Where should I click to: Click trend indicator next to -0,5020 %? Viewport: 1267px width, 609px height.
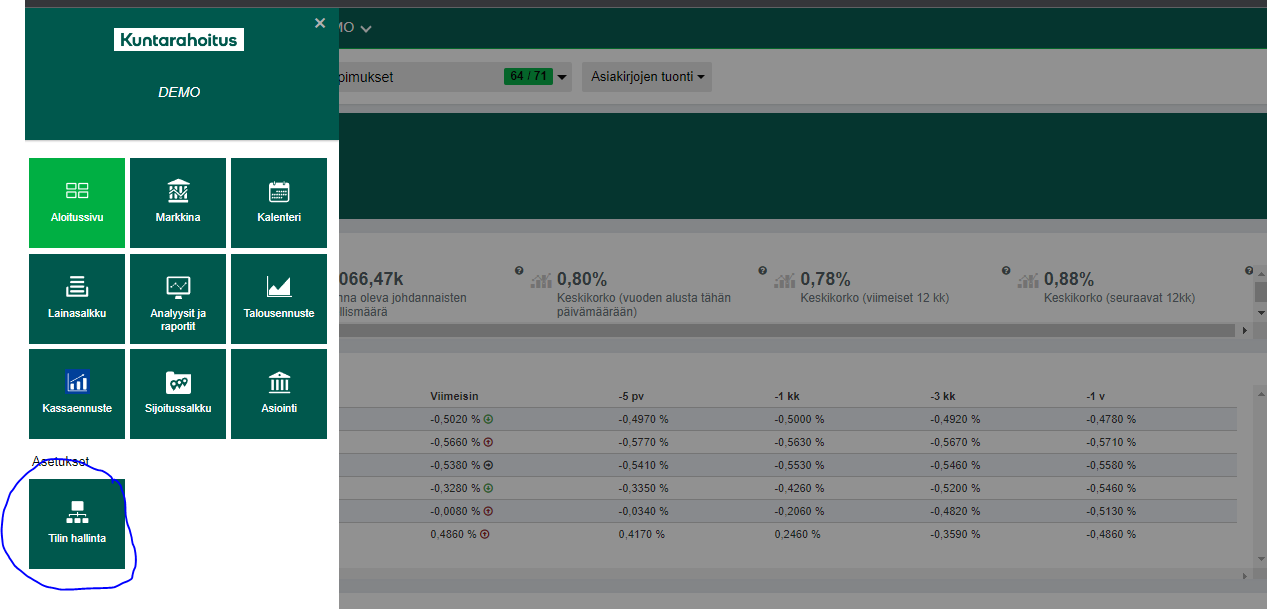click(x=489, y=420)
